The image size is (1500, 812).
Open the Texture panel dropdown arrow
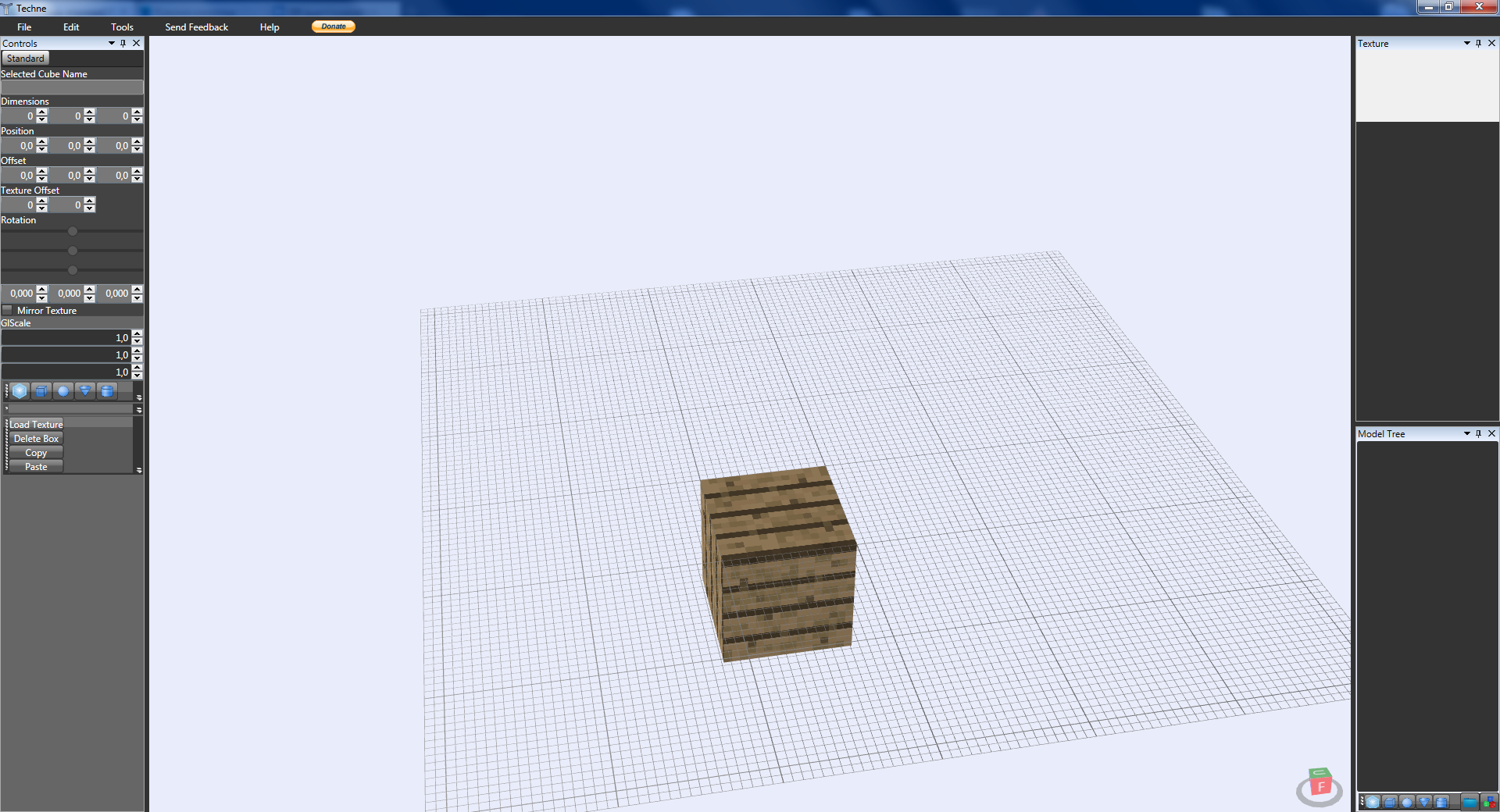[x=1466, y=44]
